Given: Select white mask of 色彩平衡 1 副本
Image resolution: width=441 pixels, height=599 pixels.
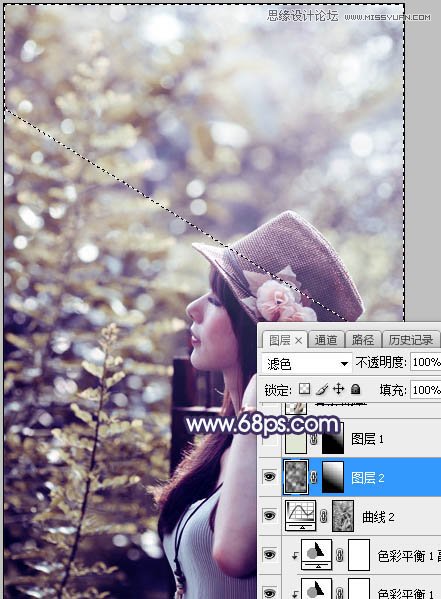Looking at the screenshot, I should 359,555.
